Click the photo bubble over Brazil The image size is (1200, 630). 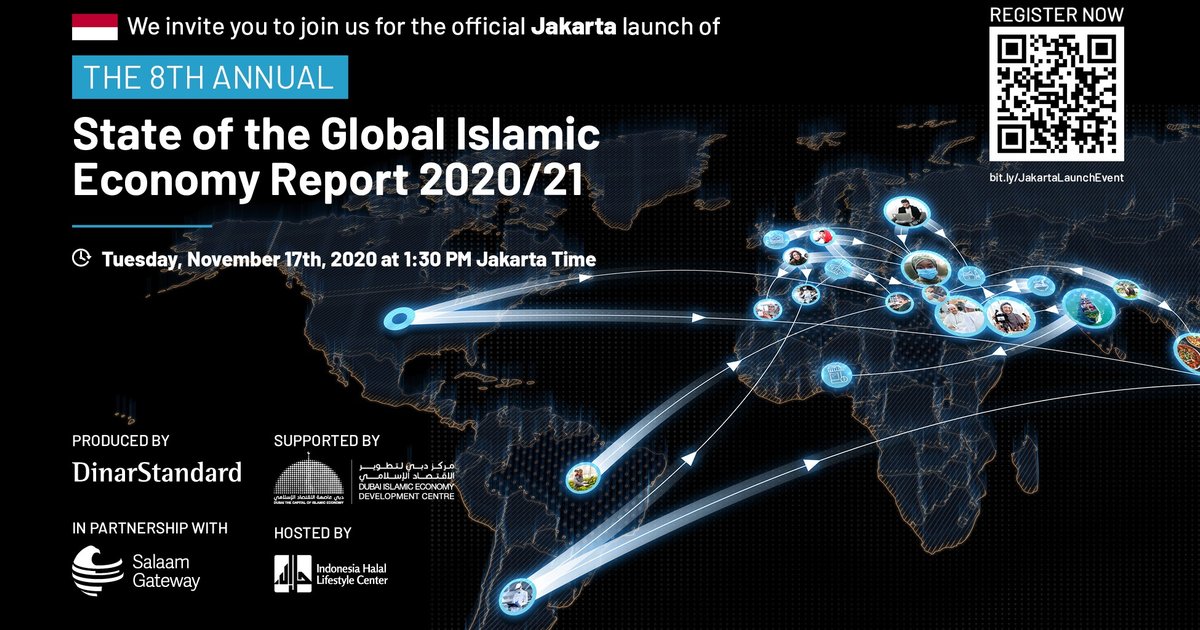581,476
